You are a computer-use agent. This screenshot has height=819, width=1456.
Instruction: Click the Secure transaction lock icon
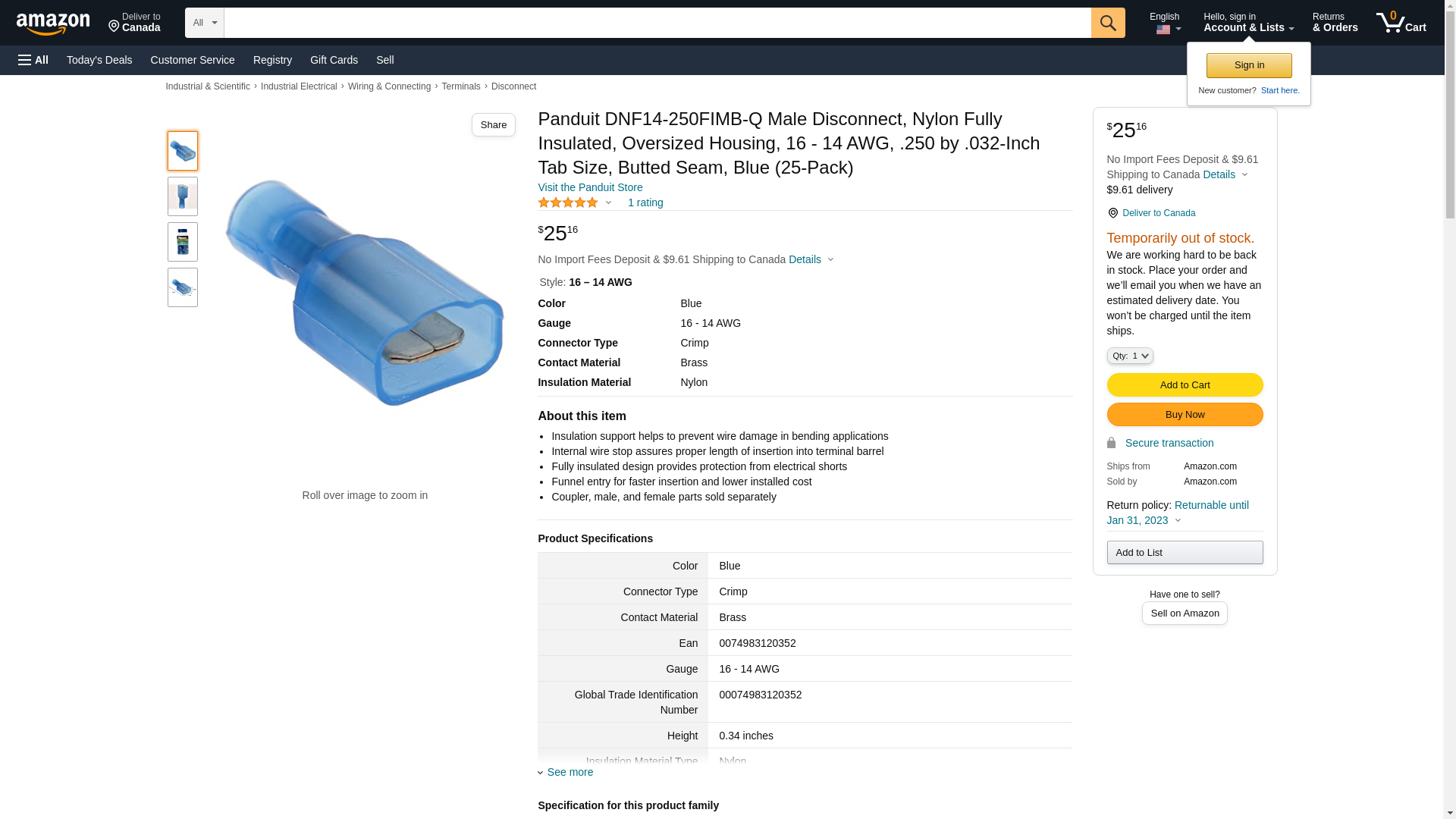(1111, 443)
